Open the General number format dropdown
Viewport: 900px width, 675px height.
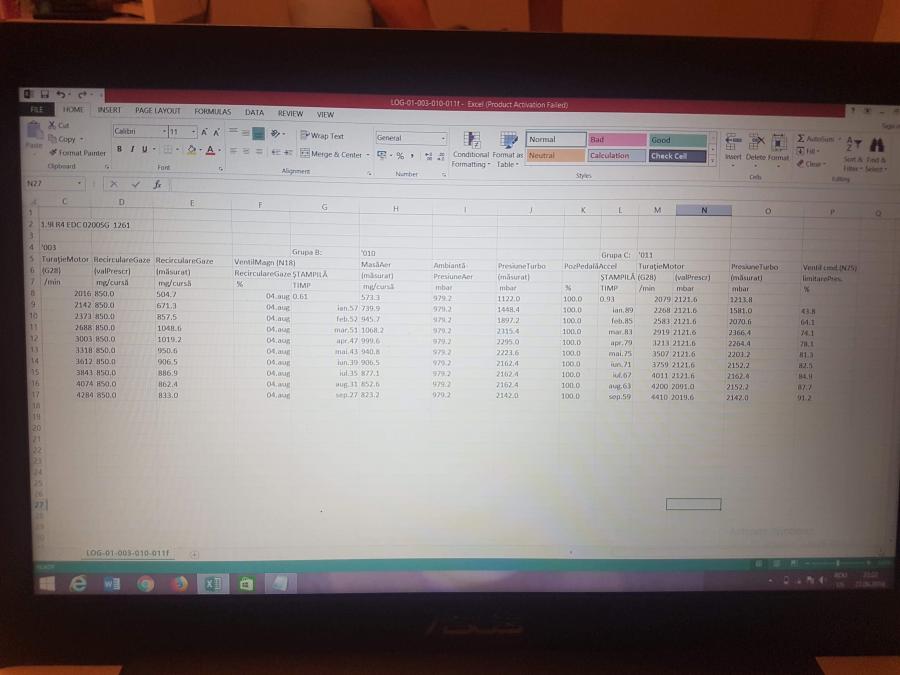click(443, 138)
